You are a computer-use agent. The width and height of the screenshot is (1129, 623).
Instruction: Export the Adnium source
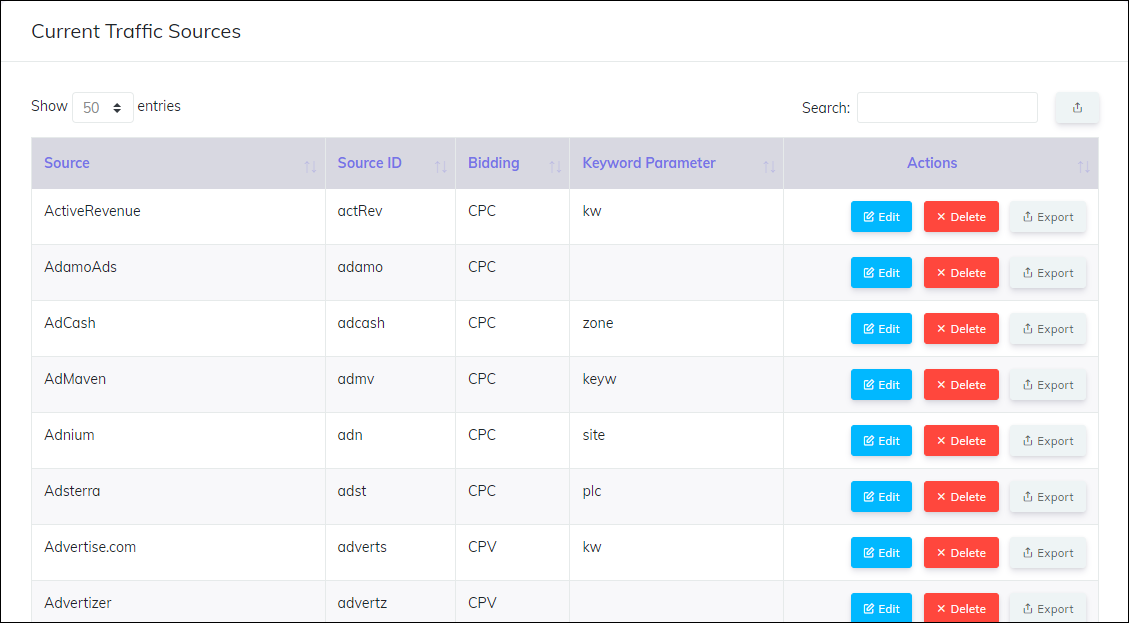click(x=1048, y=441)
